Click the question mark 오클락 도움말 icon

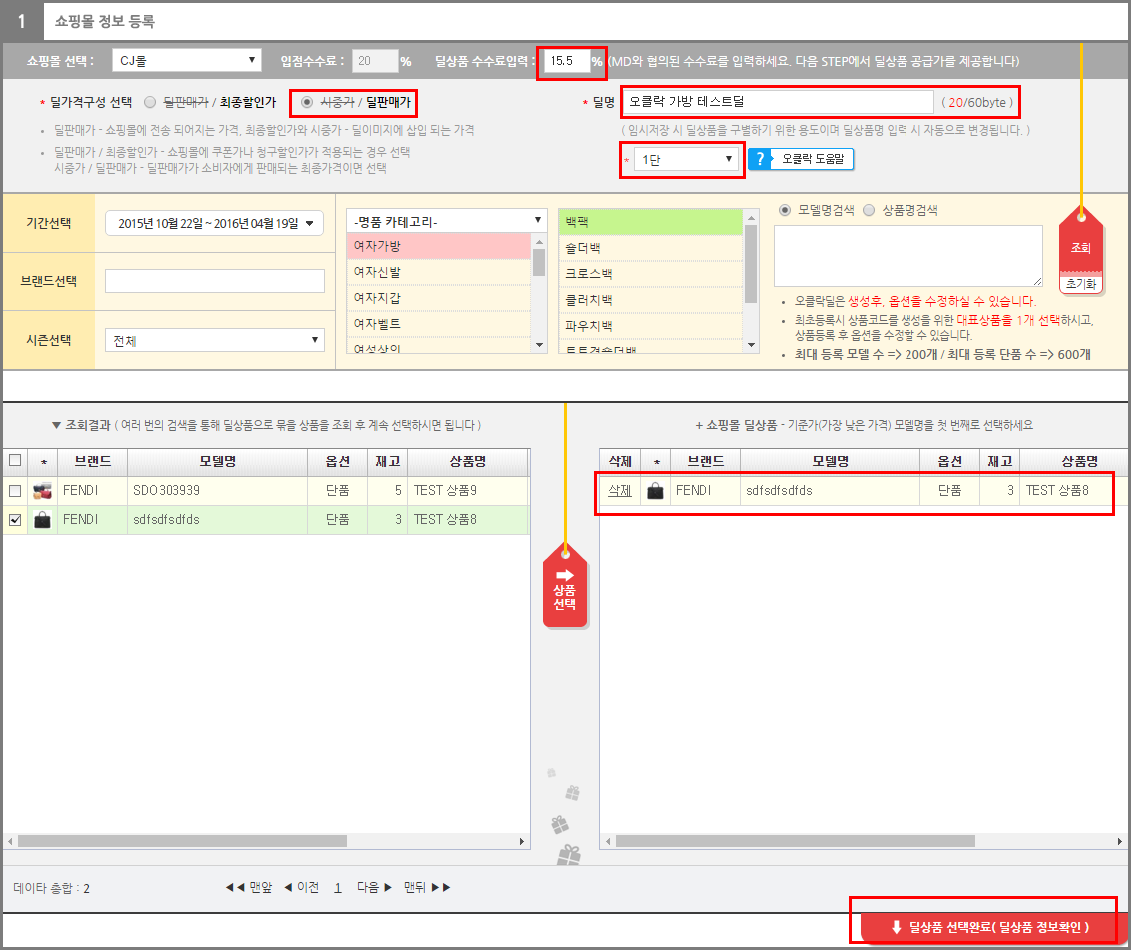point(762,160)
